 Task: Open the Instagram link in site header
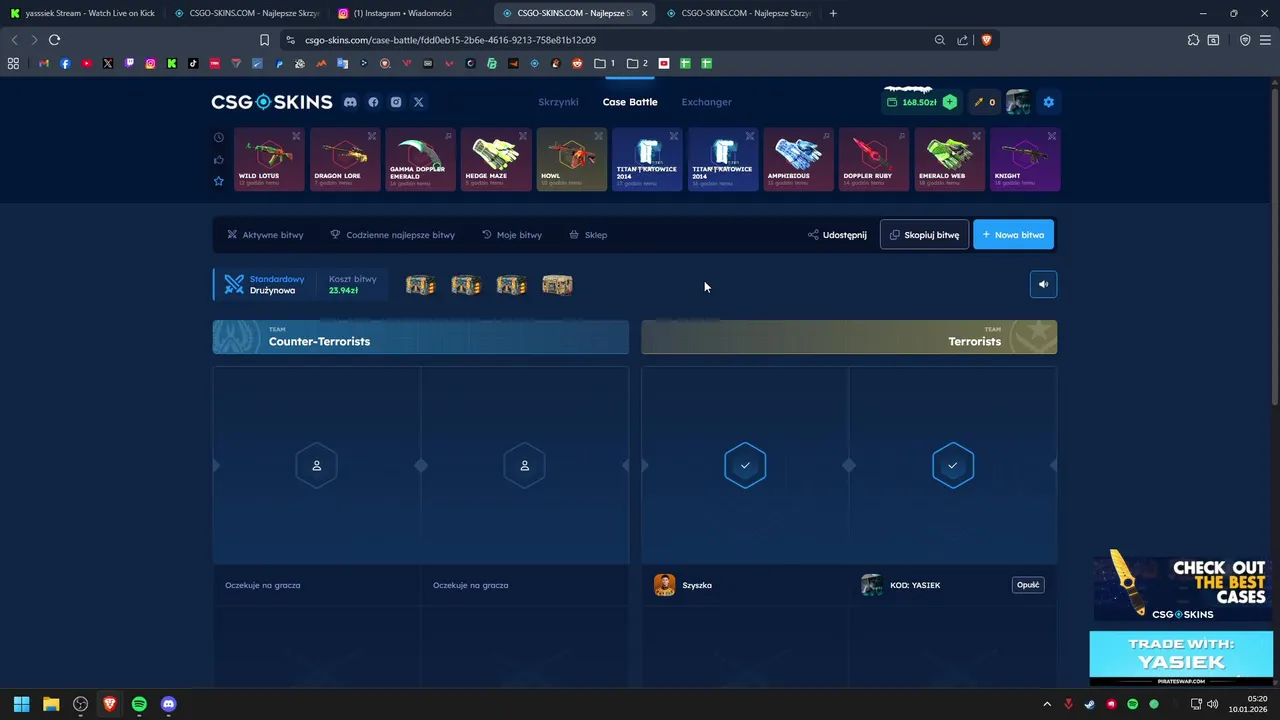coord(396,102)
